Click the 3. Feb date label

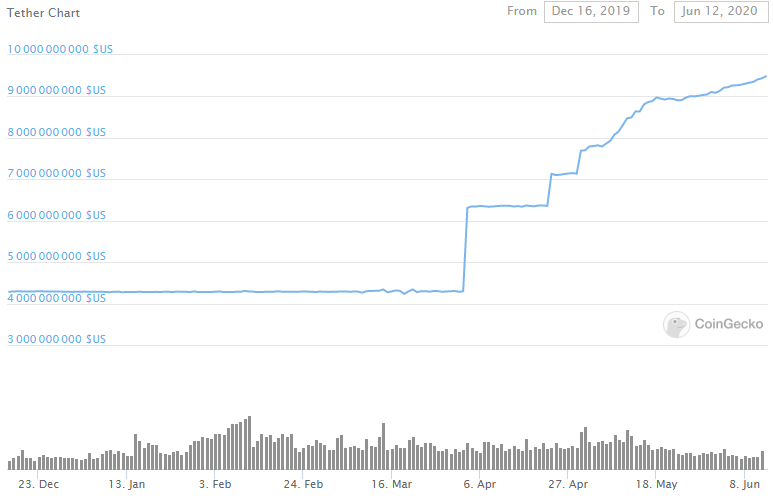pyautogui.click(x=215, y=484)
